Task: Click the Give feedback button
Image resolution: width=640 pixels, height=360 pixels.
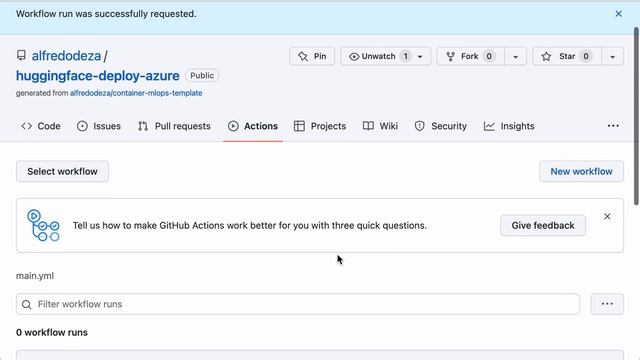Action: [x=543, y=225]
